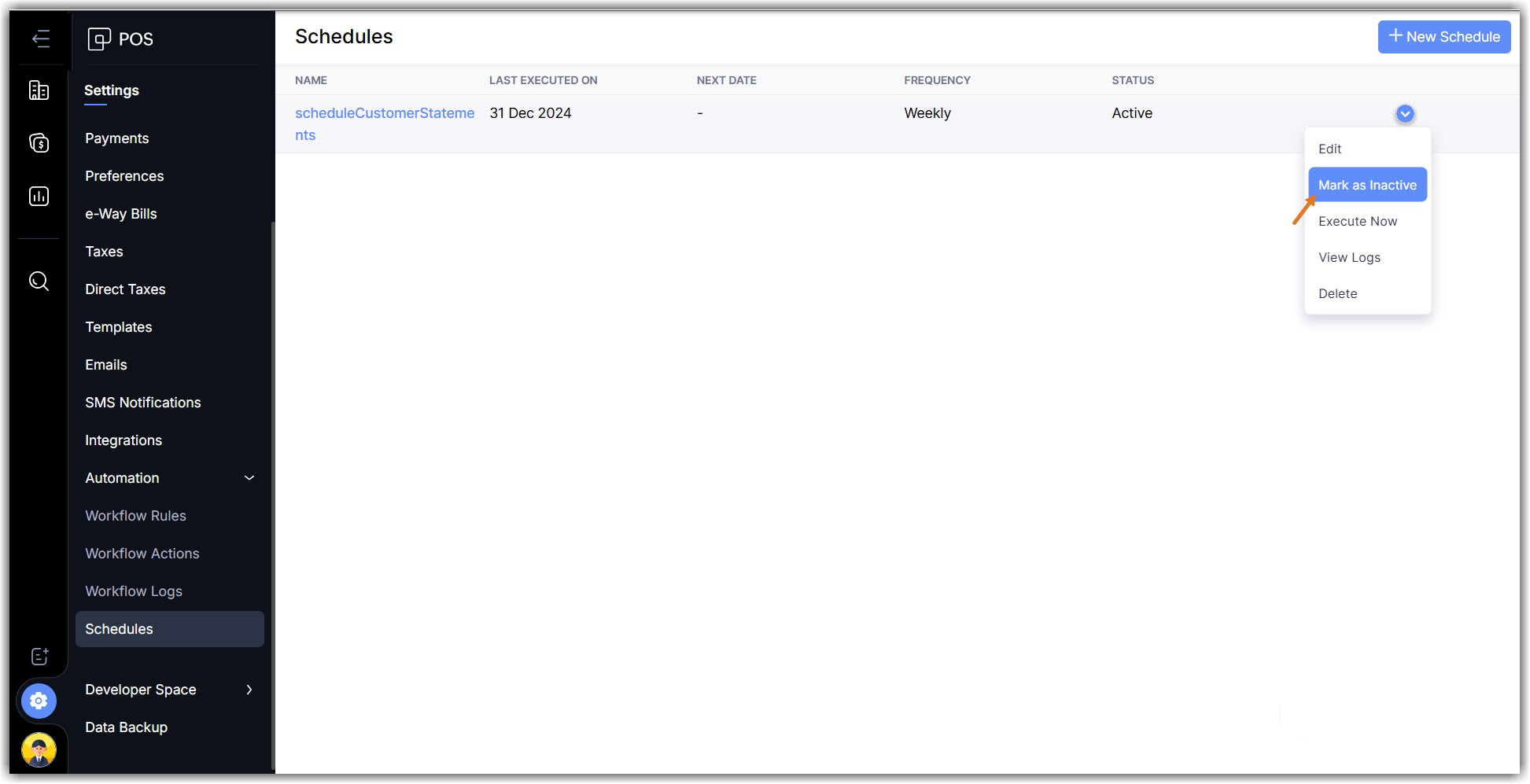Click the Frequency column header
The height and width of the screenshot is (784, 1530).
(937, 80)
